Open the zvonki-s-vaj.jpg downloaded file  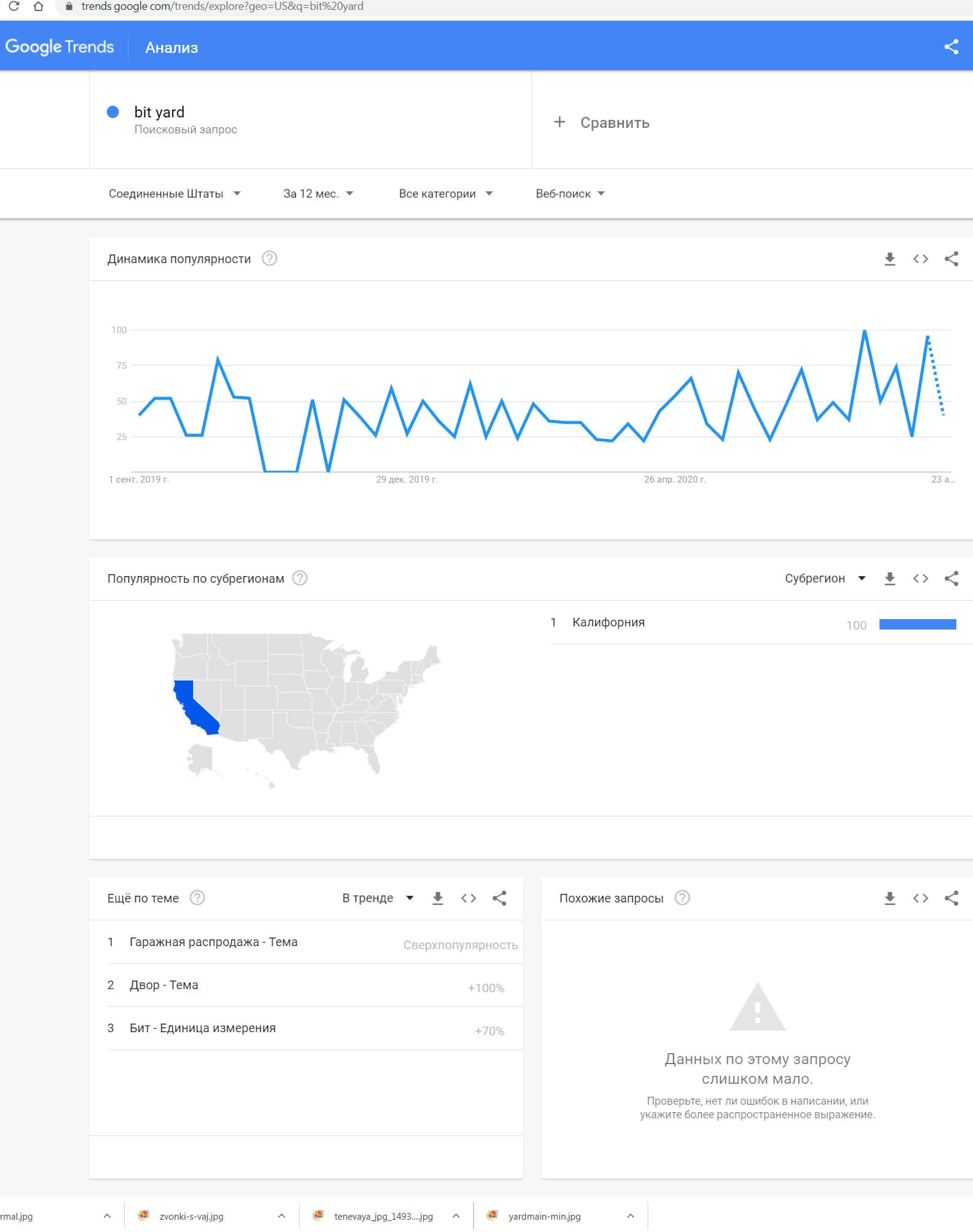(191, 1216)
